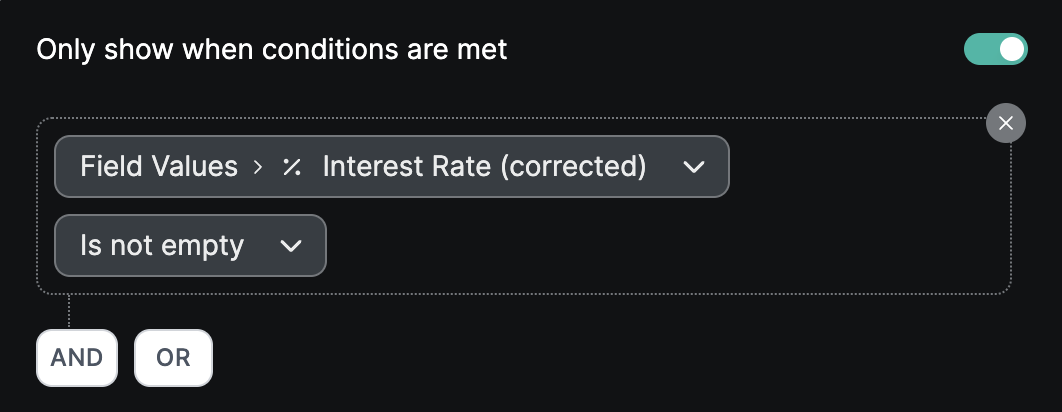
Task: Click the green track of the conditions toggle
Action: click(979, 49)
